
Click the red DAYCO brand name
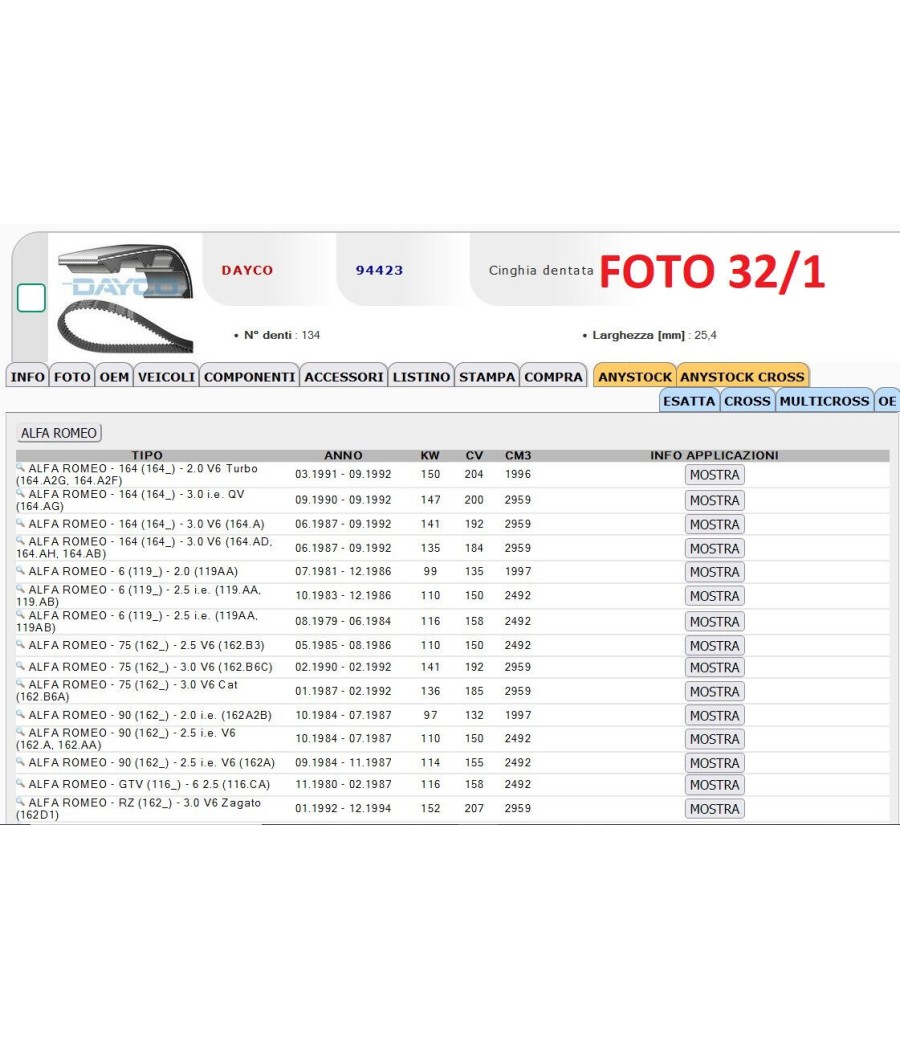[x=247, y=270]
